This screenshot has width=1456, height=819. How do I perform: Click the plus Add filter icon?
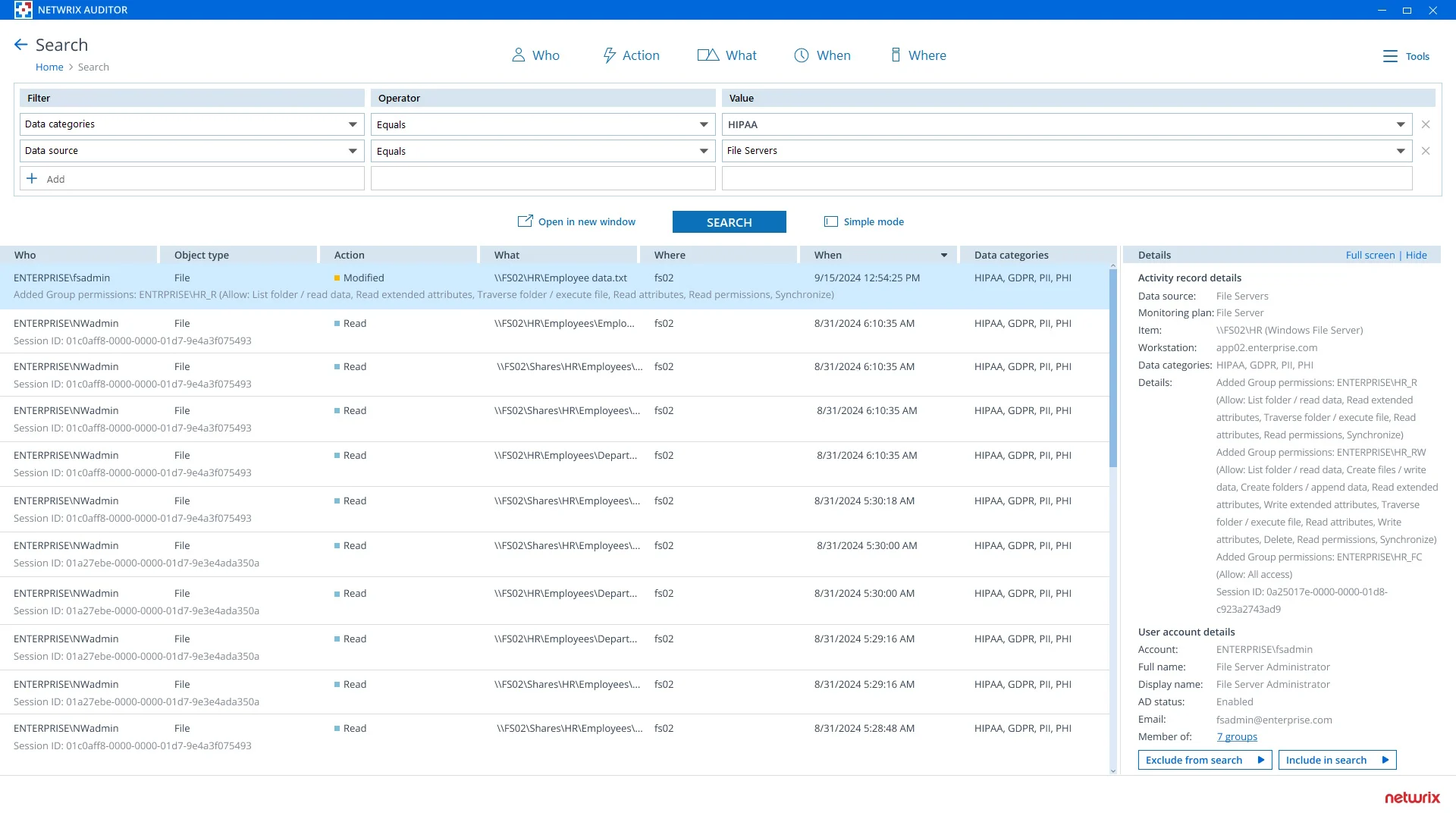[x=32, y=178]
